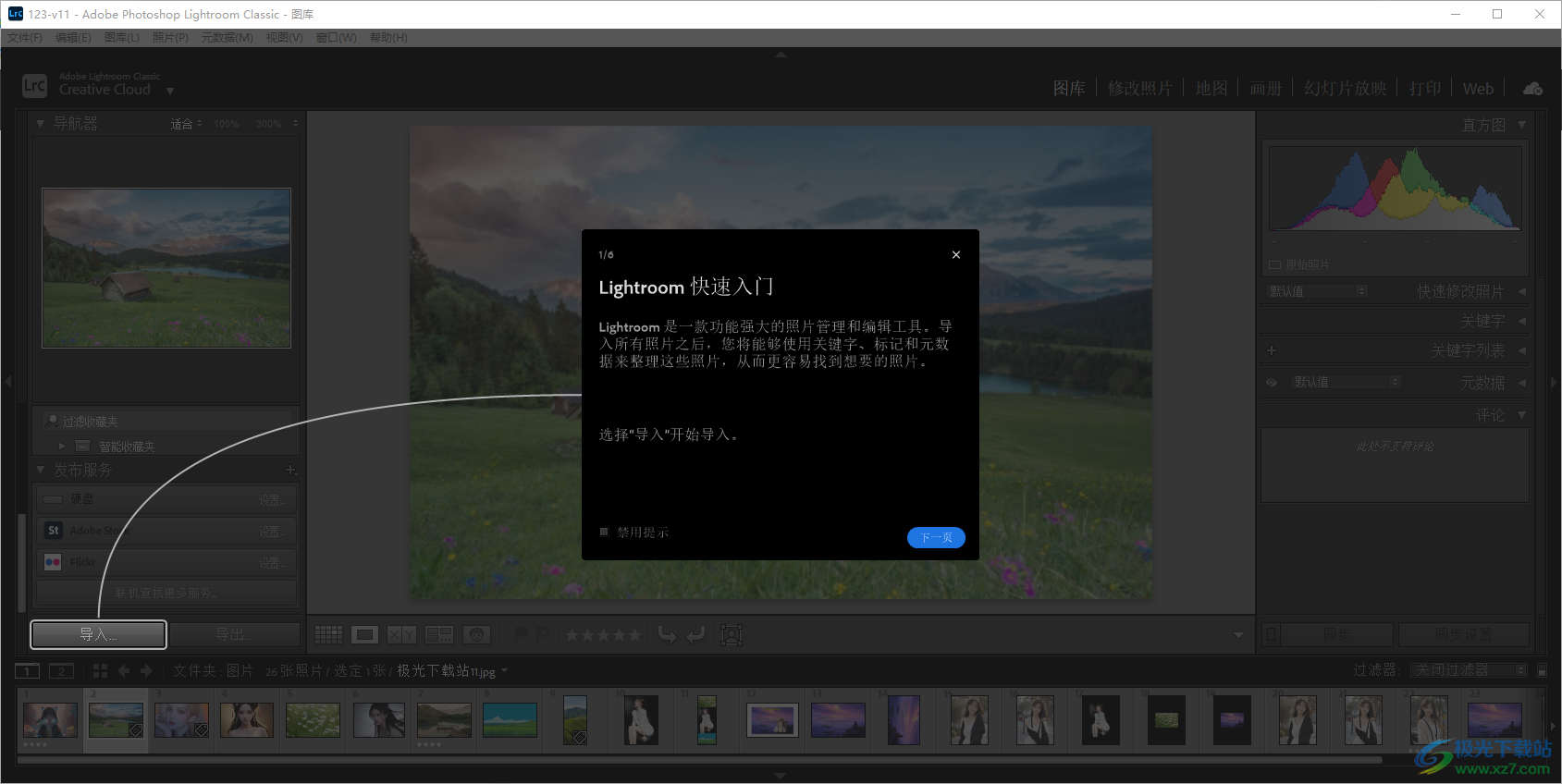Screen dimensions: 1562x784
Task: Open toolbar content dropdown arrow
Action: (x=1238, y=634)
